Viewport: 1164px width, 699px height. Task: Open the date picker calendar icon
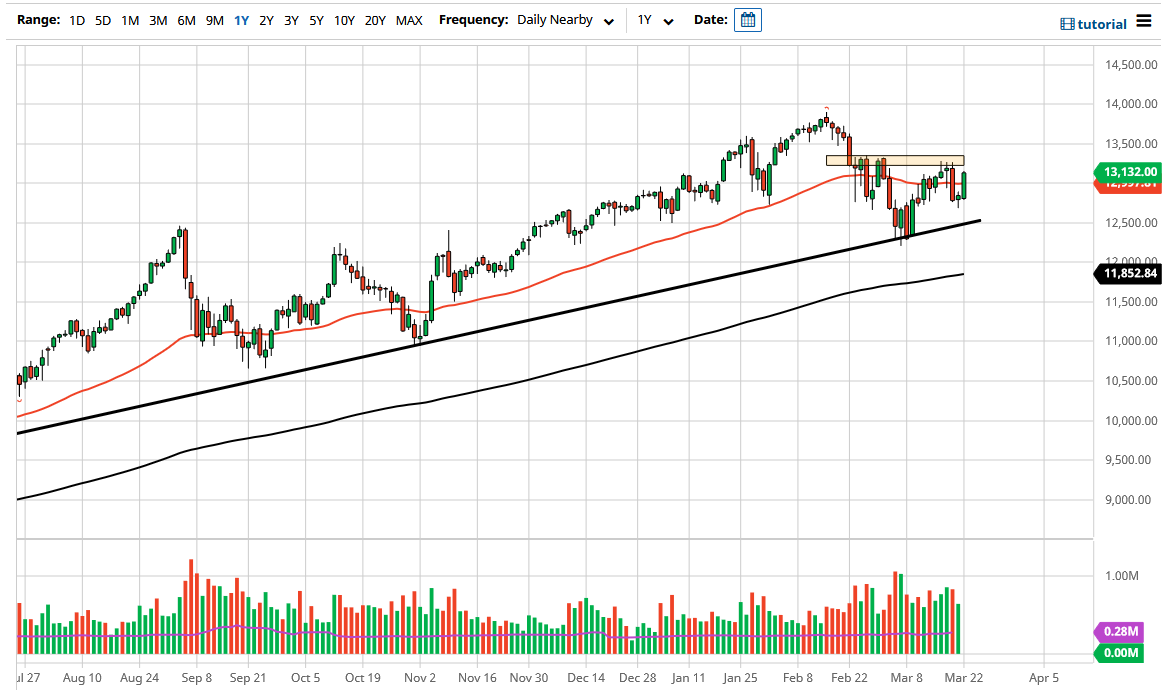pos(748,19)
